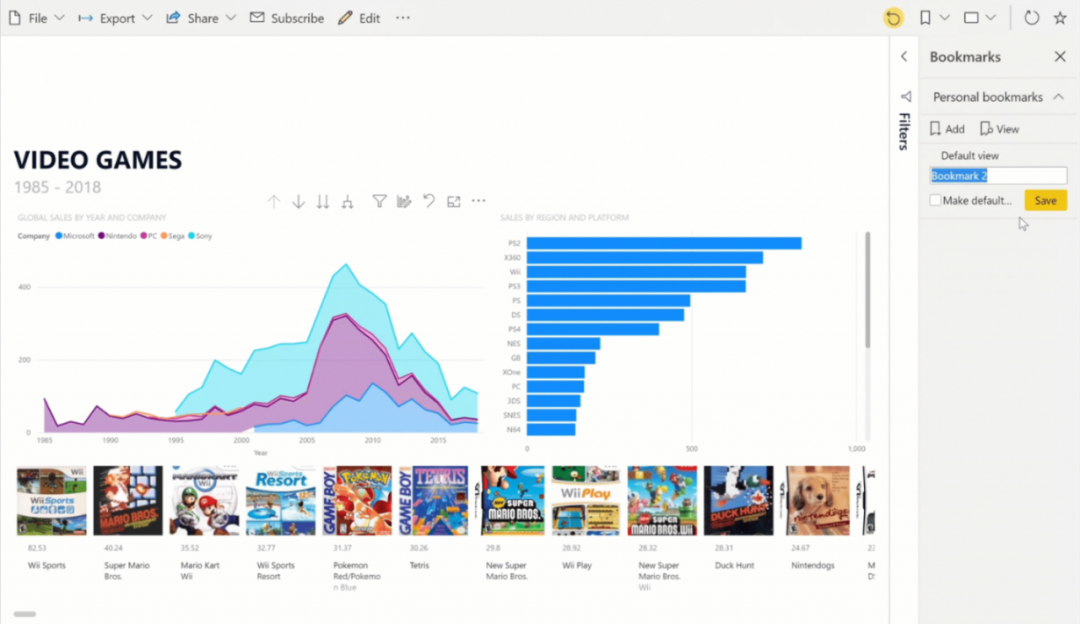1080x624 pixels.
Task: Select Nintendo in the chart legend
Action: [x=118, y=236]
